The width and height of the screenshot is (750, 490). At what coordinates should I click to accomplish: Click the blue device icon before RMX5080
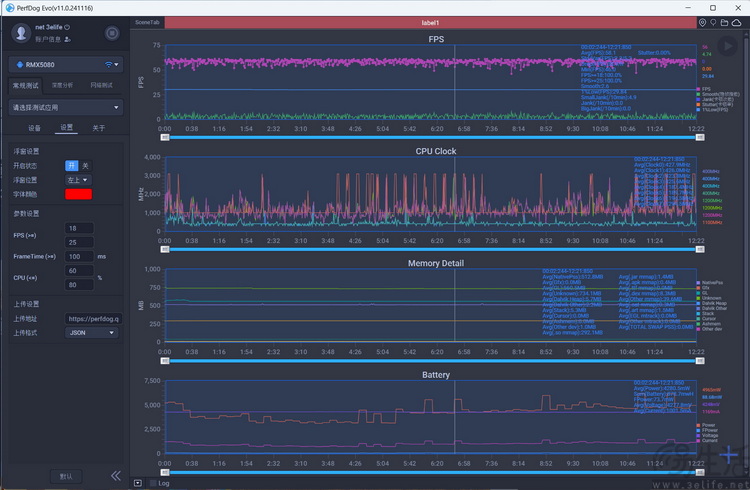tap(20, 65)
